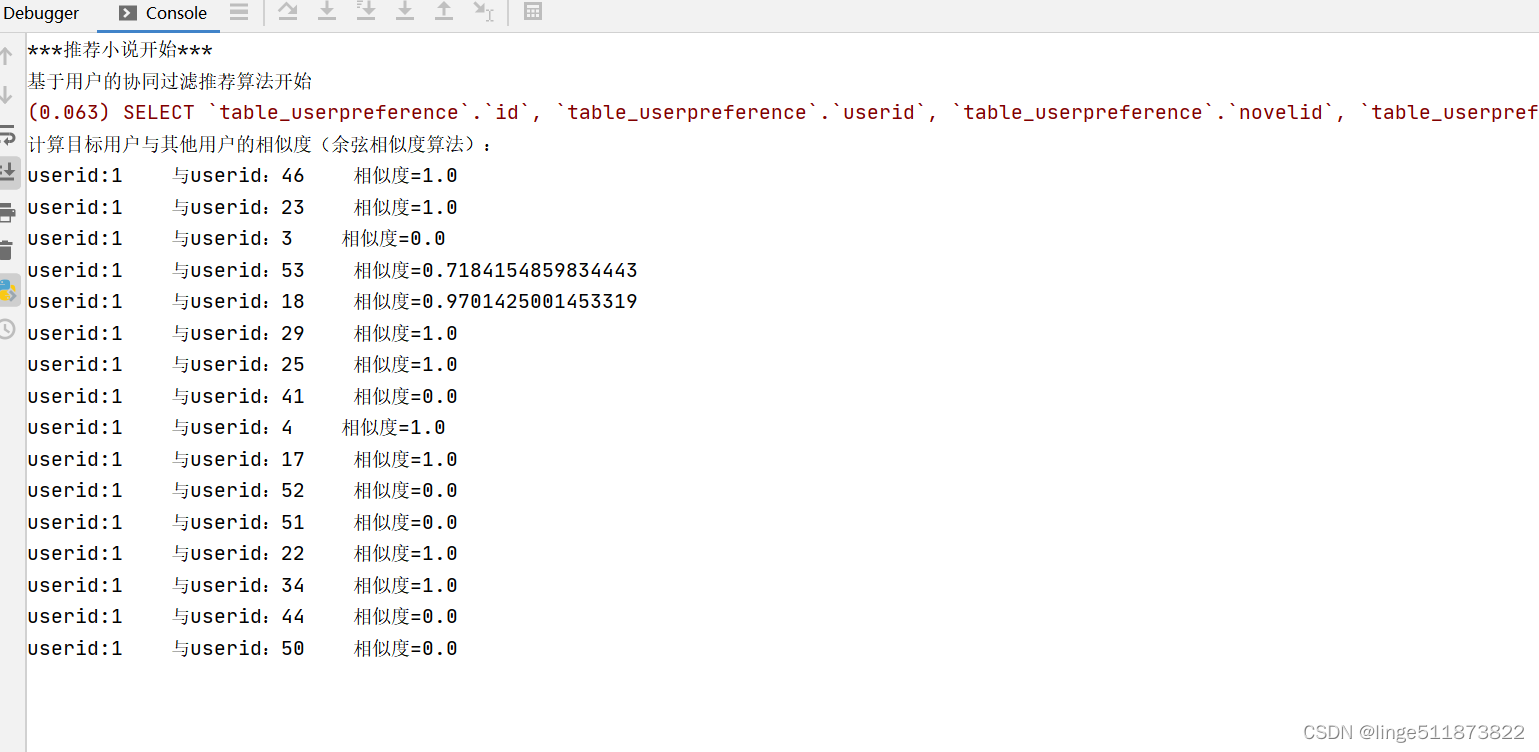The height and width of the screenshot is (752, 1539).
Task: Toggle soft-wrap in the console sidebar
Action: click(x=8, y=134)
